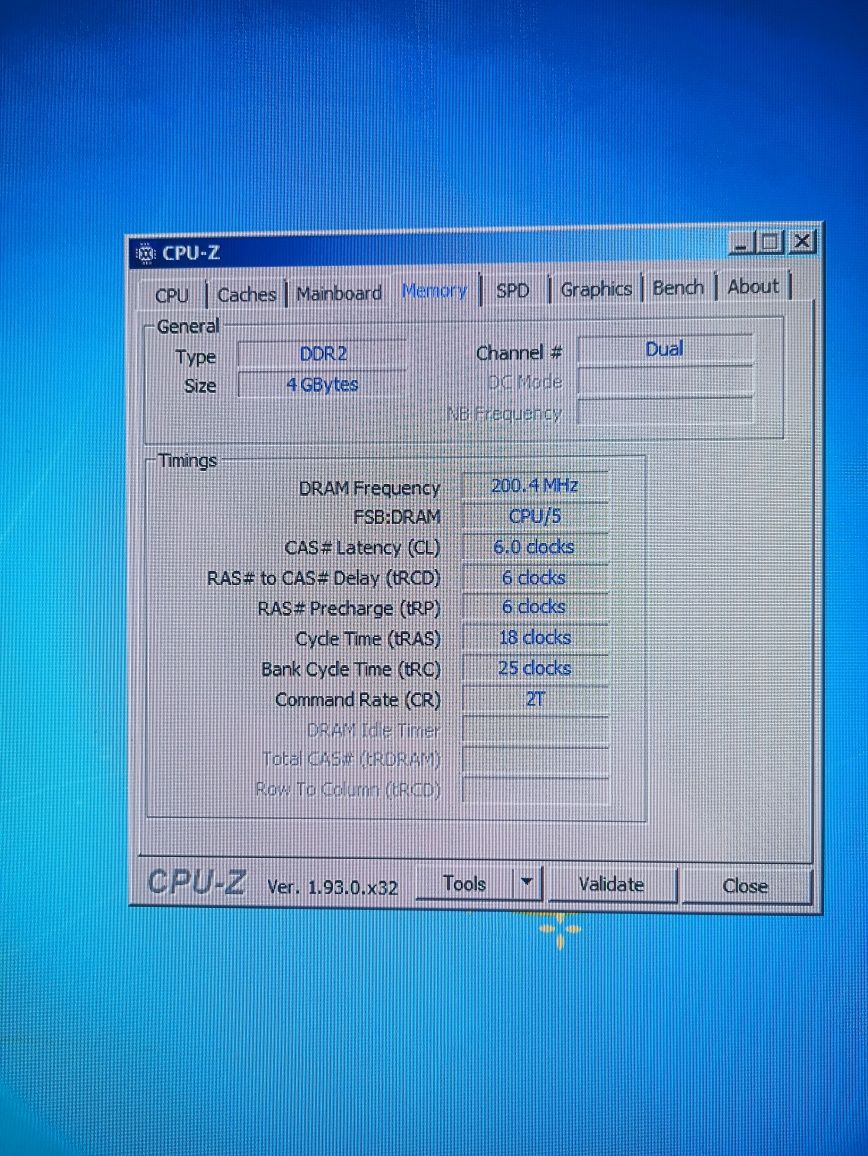This screenshot has width=868, height=1156.
Task: Switch to the SPD tab
Action: [x=513, y=290]
